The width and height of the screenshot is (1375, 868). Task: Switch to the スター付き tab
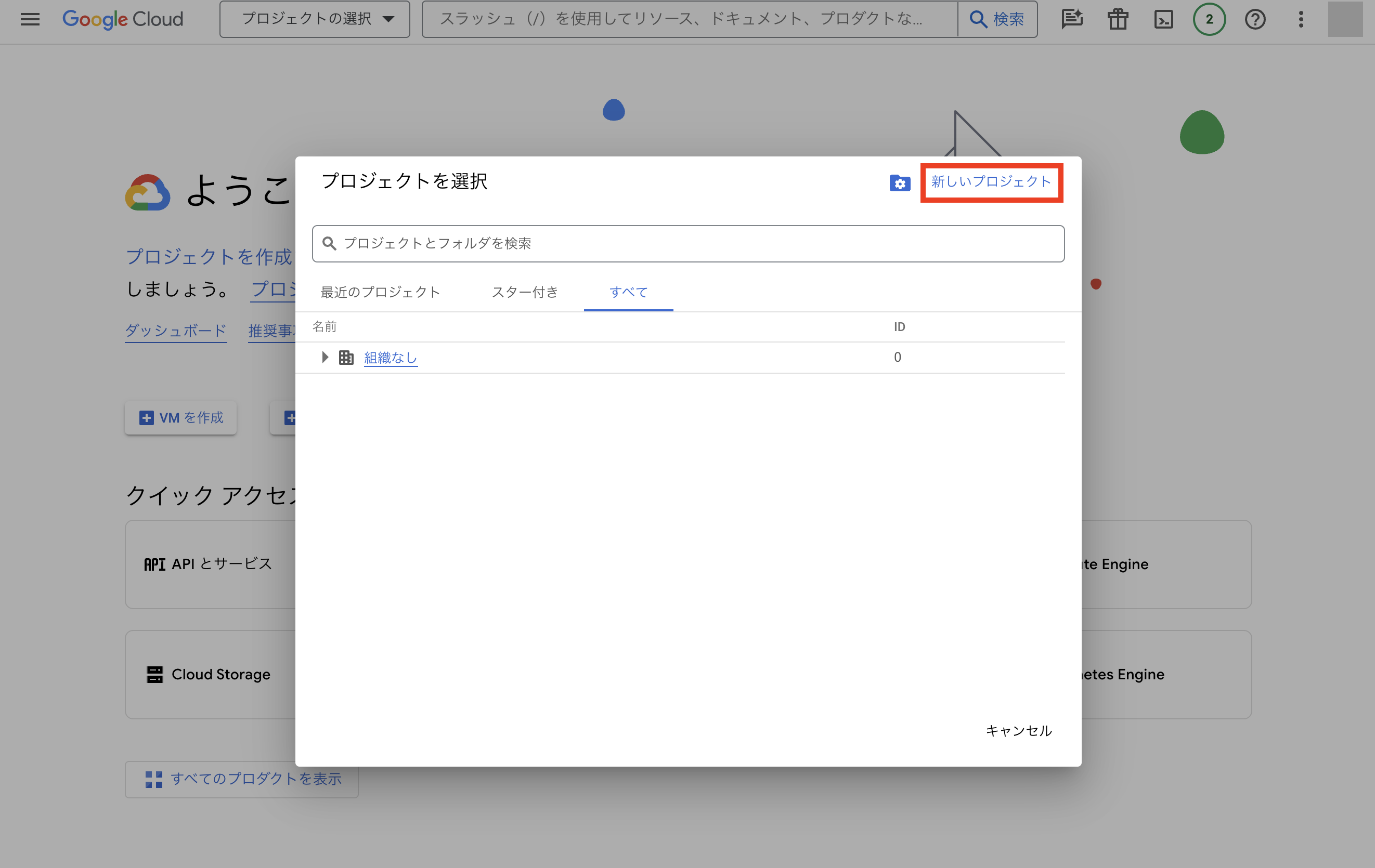[525, 292]
